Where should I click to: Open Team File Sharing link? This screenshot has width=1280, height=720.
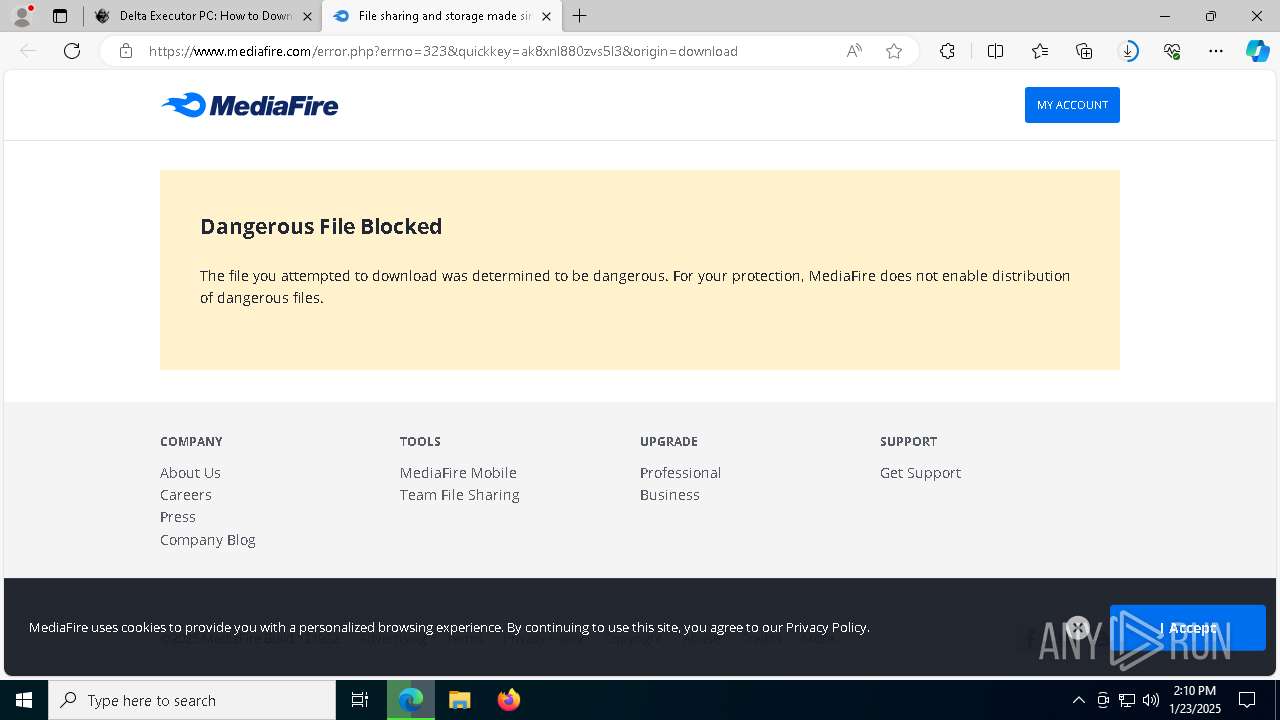pyautogui.click(x=460, y=495)
